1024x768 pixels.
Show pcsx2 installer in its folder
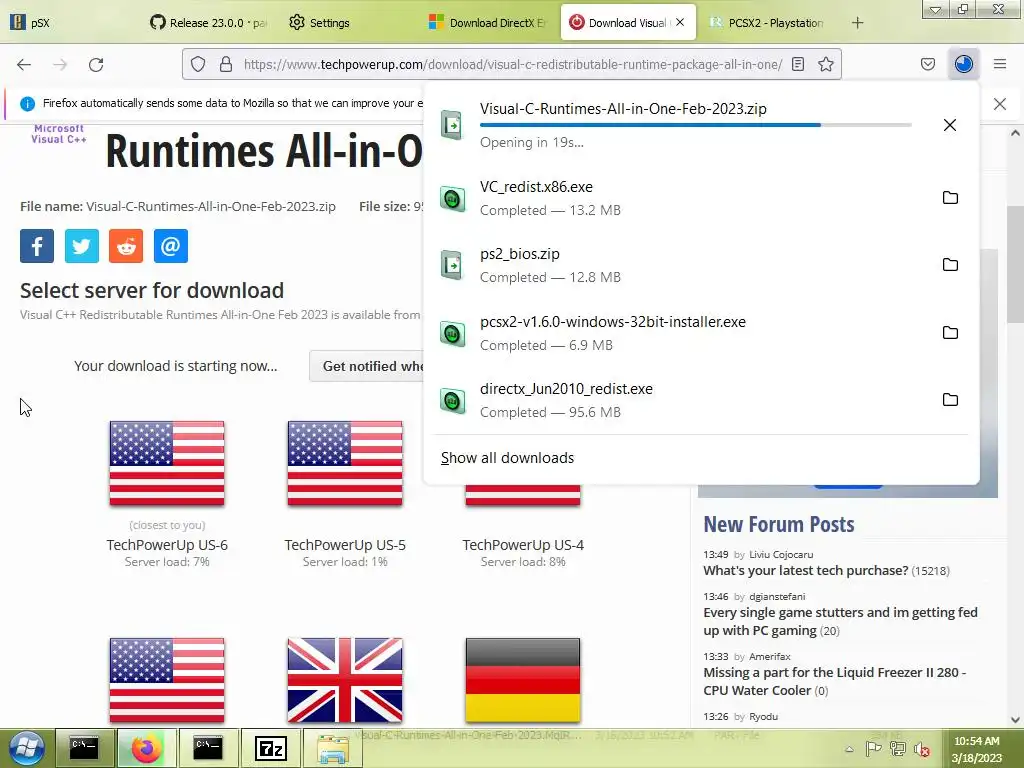coord(950,332)
